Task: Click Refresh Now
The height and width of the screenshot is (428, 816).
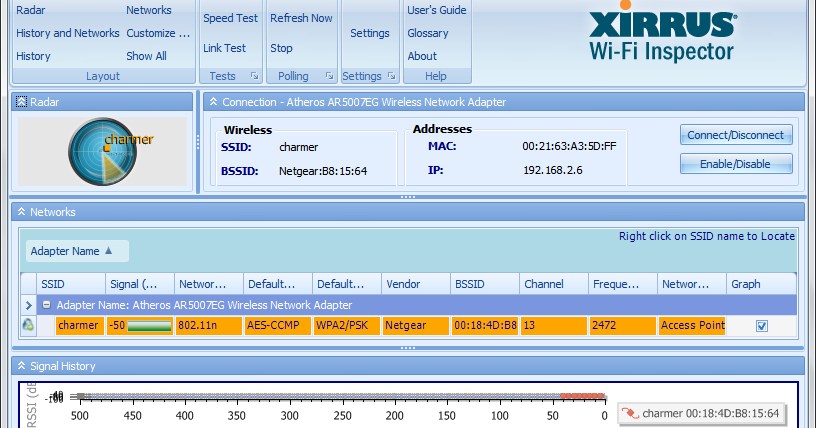Action: click(301, 18)
